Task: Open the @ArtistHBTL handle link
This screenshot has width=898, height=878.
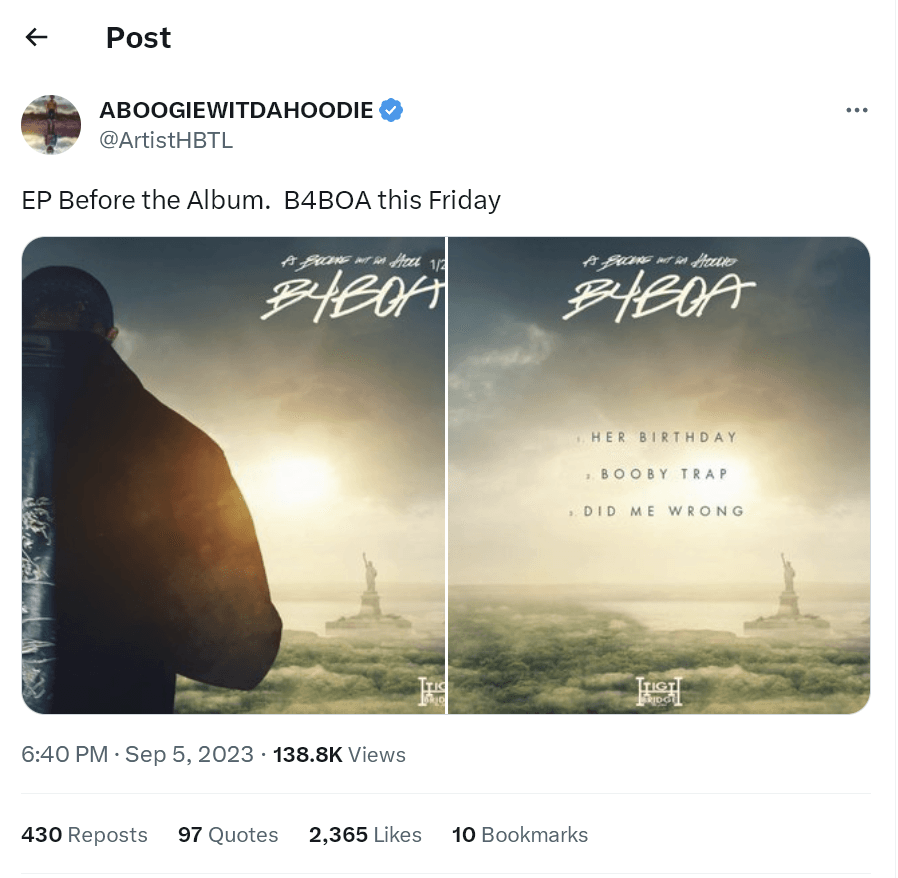Action: 166,140
